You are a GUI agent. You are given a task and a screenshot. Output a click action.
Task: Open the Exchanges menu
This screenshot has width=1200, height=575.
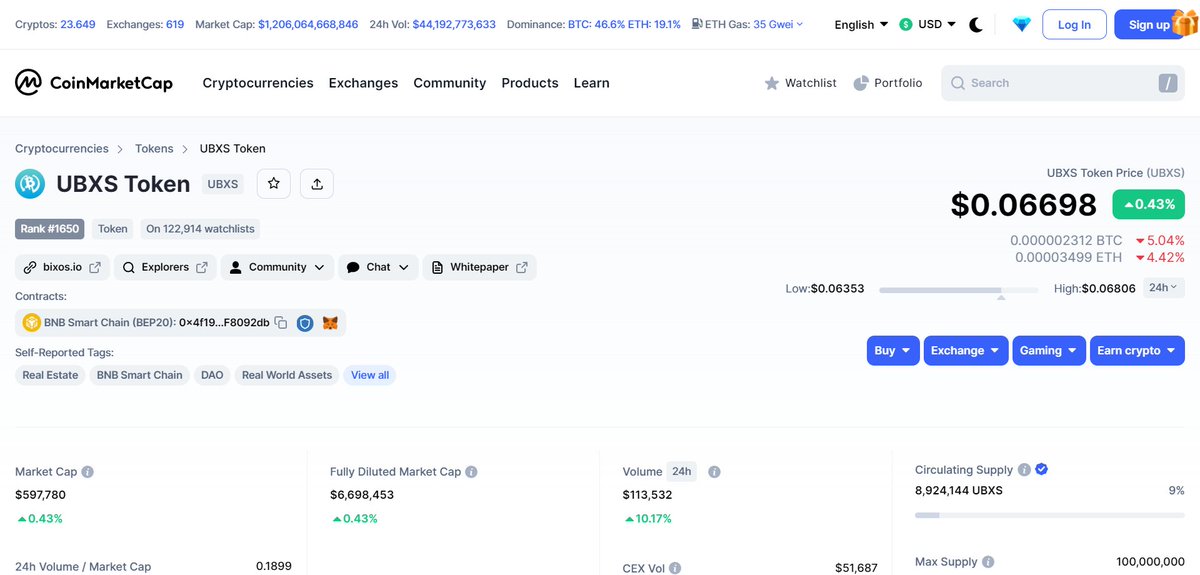tap(363, 83)
